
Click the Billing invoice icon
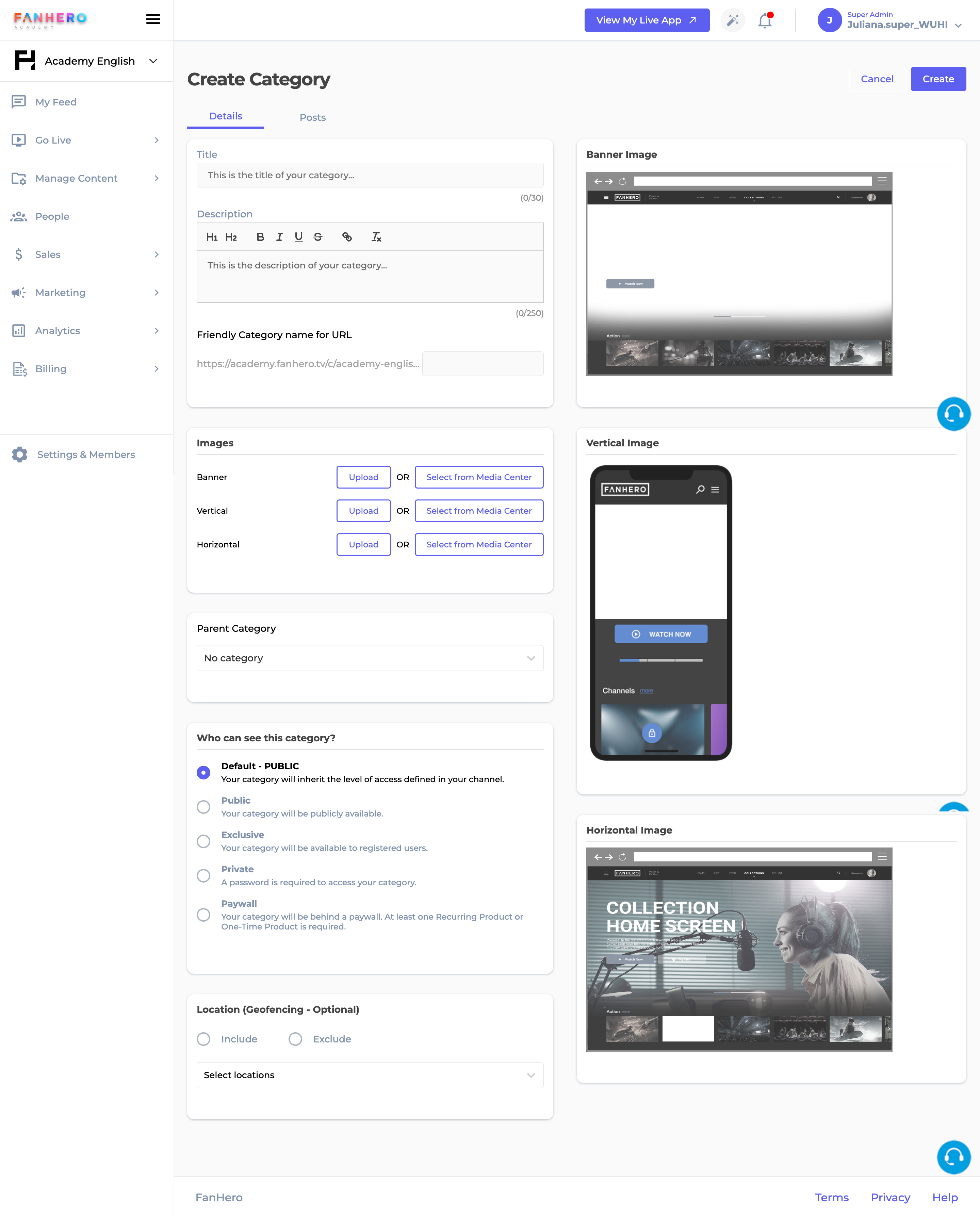tap(20, 369)
